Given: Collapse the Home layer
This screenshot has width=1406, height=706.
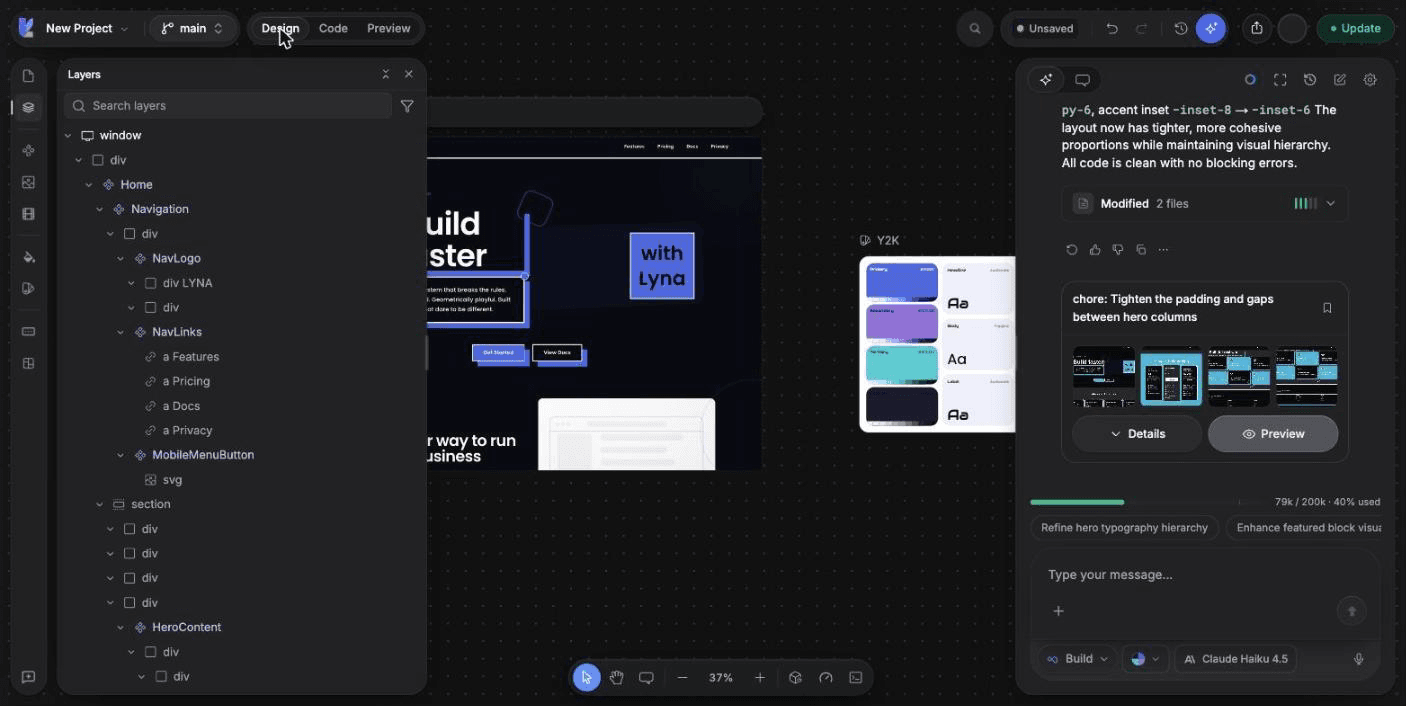Looking at the screenshot, I should [89, 185].
